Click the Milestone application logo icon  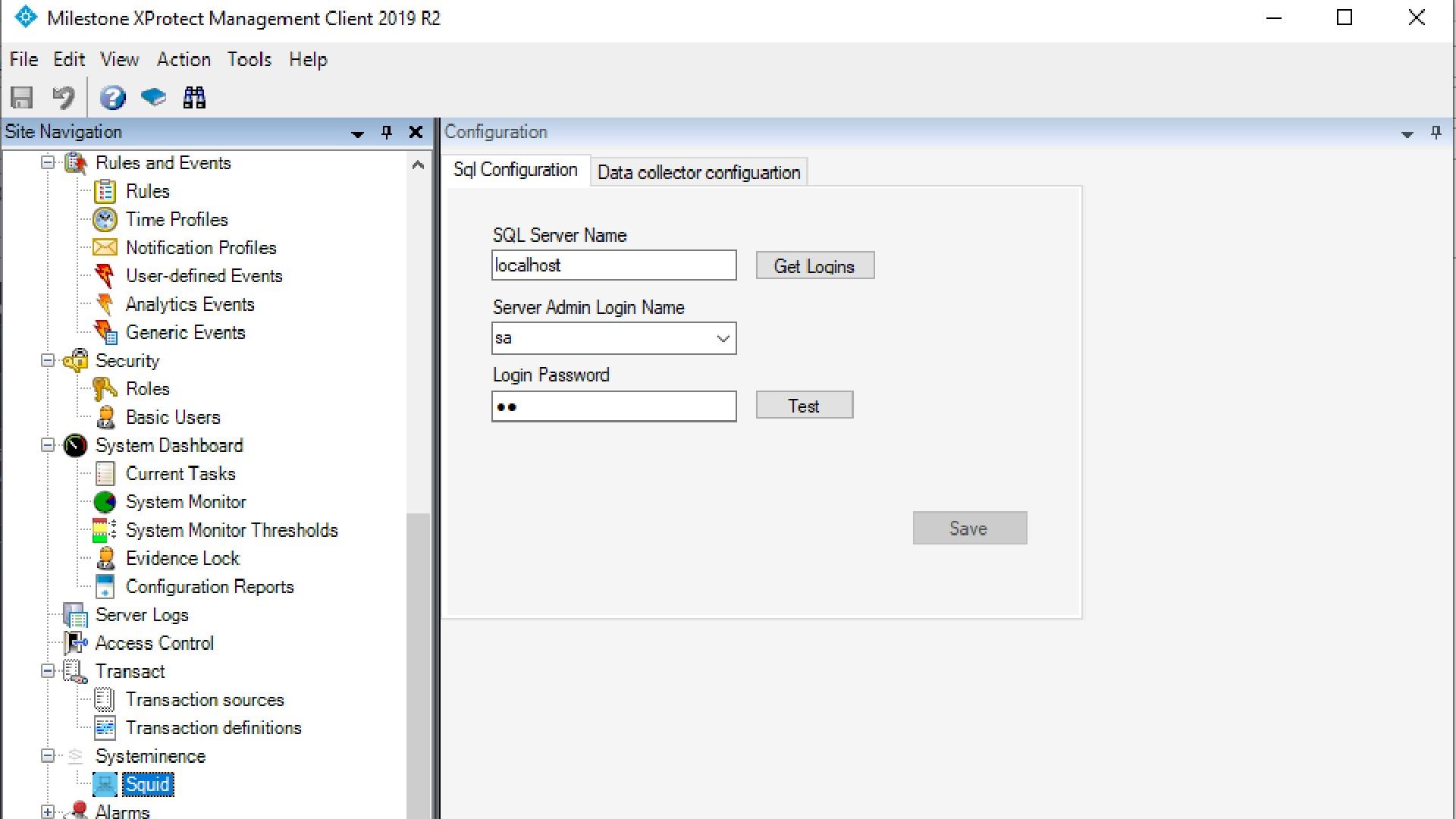click(x=25, y=17)
